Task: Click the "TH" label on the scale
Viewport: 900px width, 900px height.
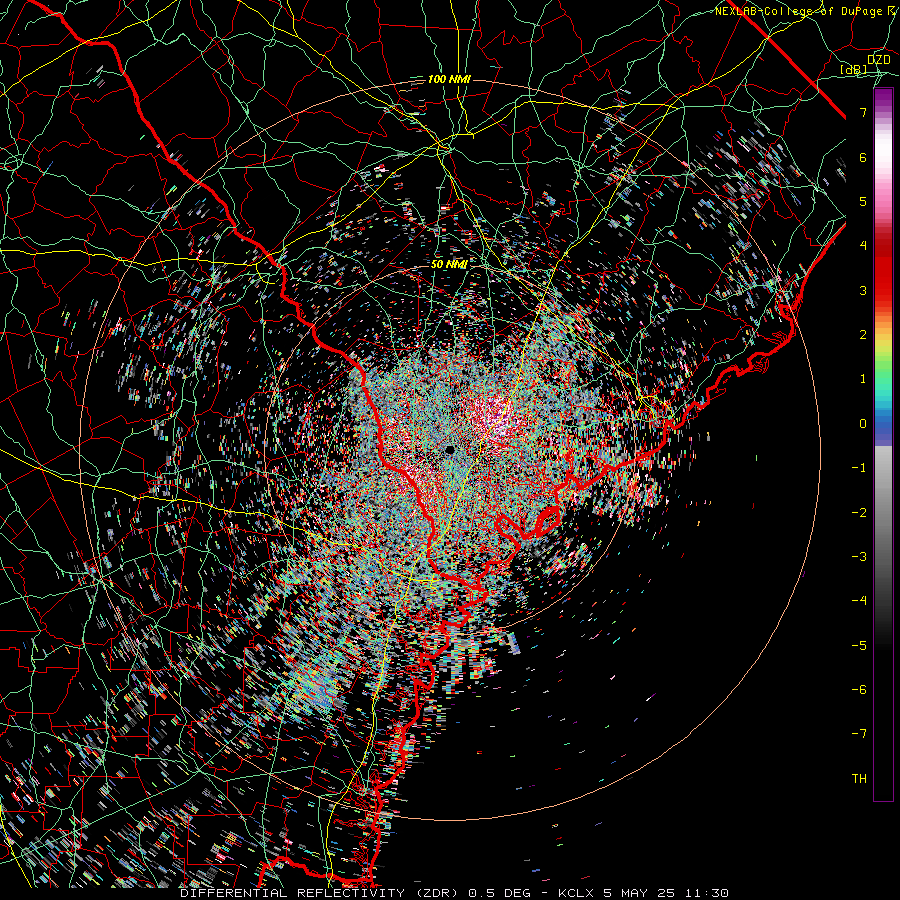Action: pyautogui.click(x=859, y=779)
